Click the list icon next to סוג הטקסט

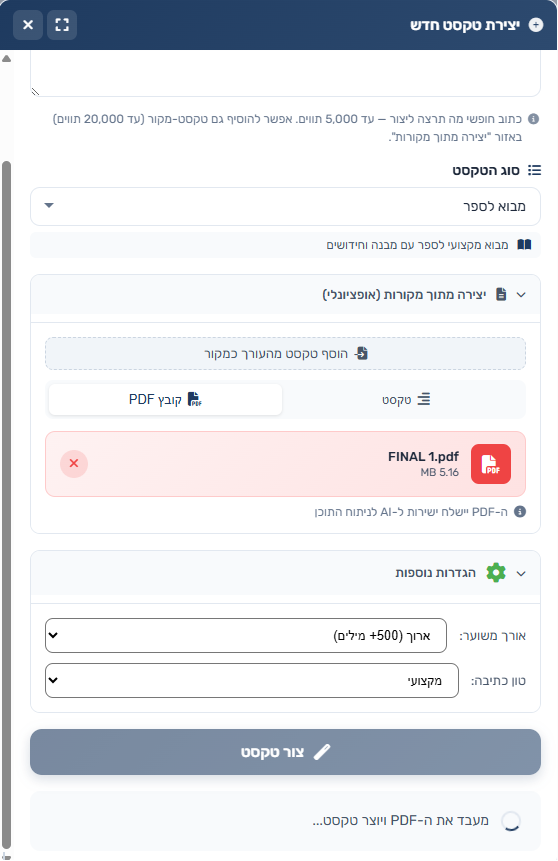click(x=534, y=170)
